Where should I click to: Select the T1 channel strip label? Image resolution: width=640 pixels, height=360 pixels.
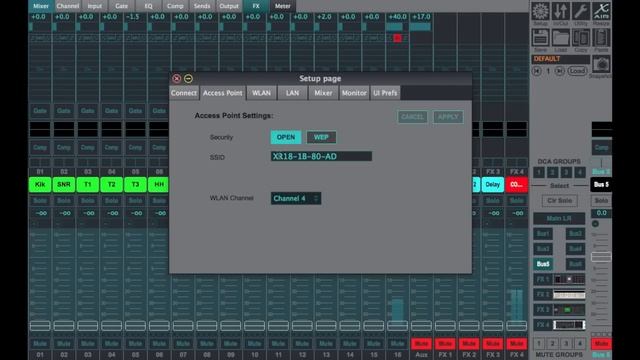88,184
